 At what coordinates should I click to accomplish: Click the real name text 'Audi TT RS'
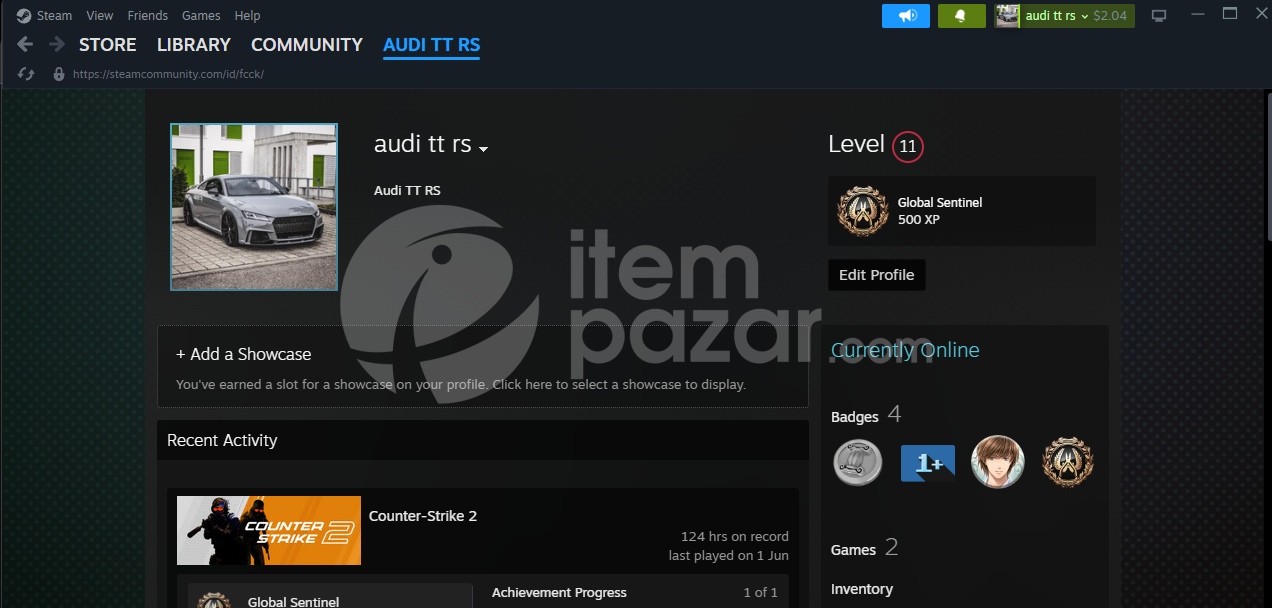pos(407,190)
